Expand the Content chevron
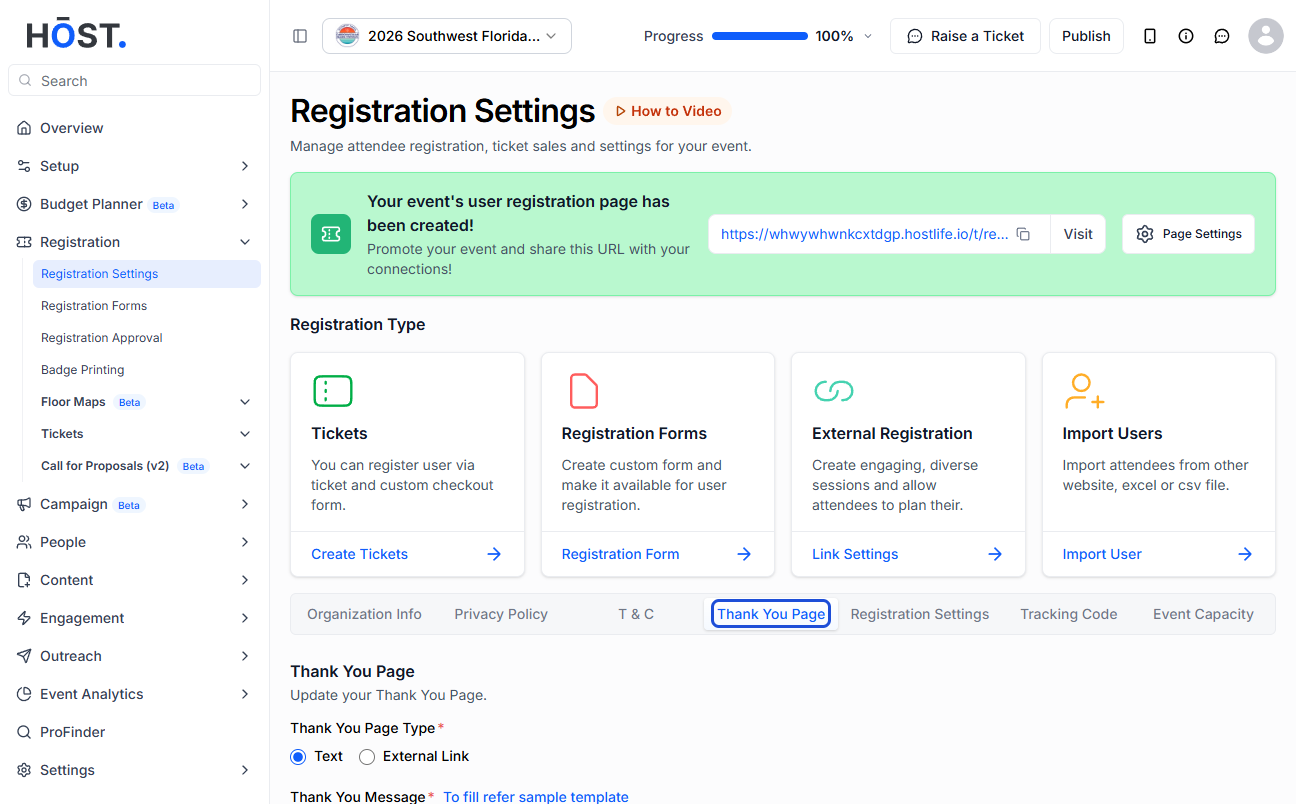1296x804 pixels. tap(245, 580)
